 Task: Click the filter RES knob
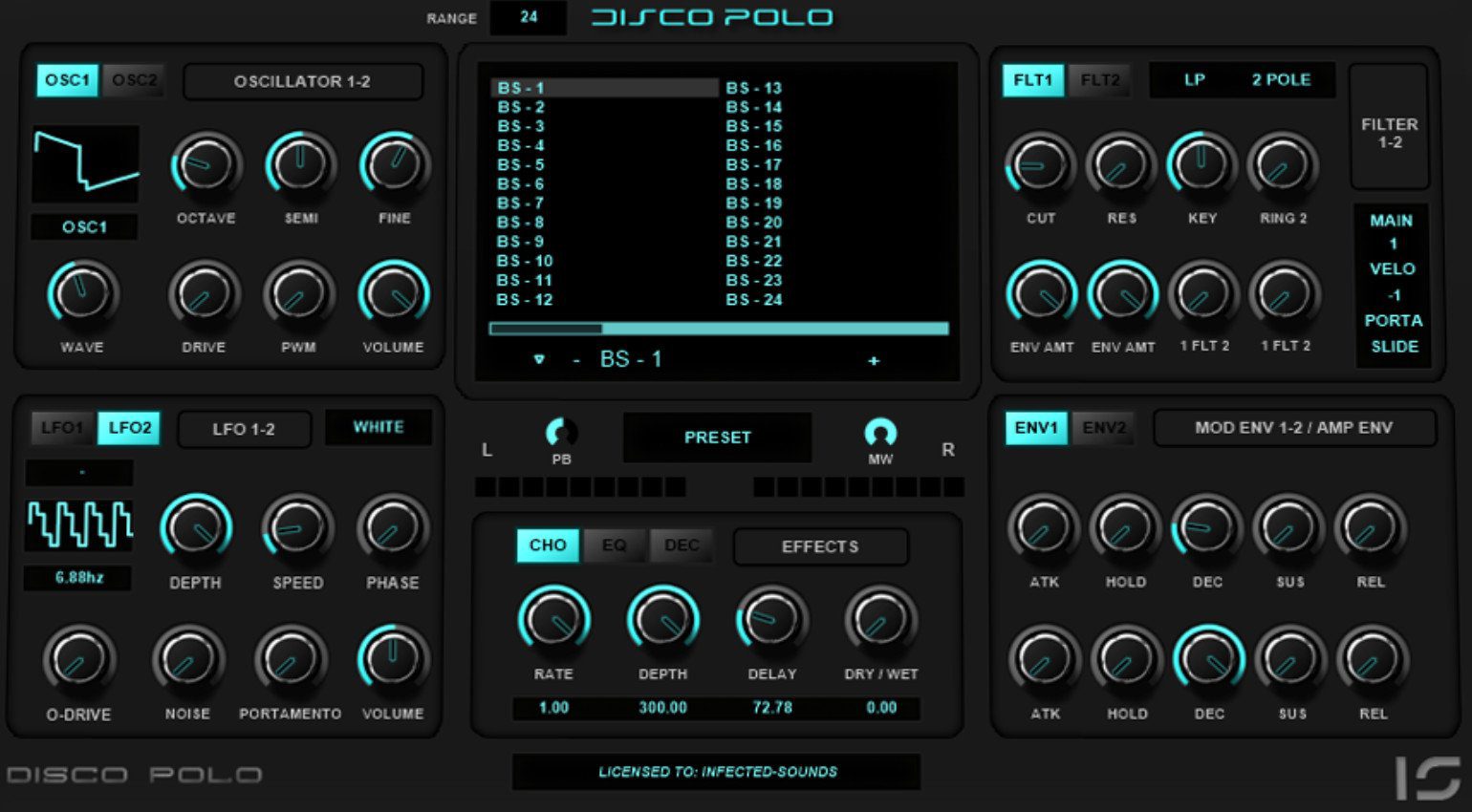point(1121,165)
